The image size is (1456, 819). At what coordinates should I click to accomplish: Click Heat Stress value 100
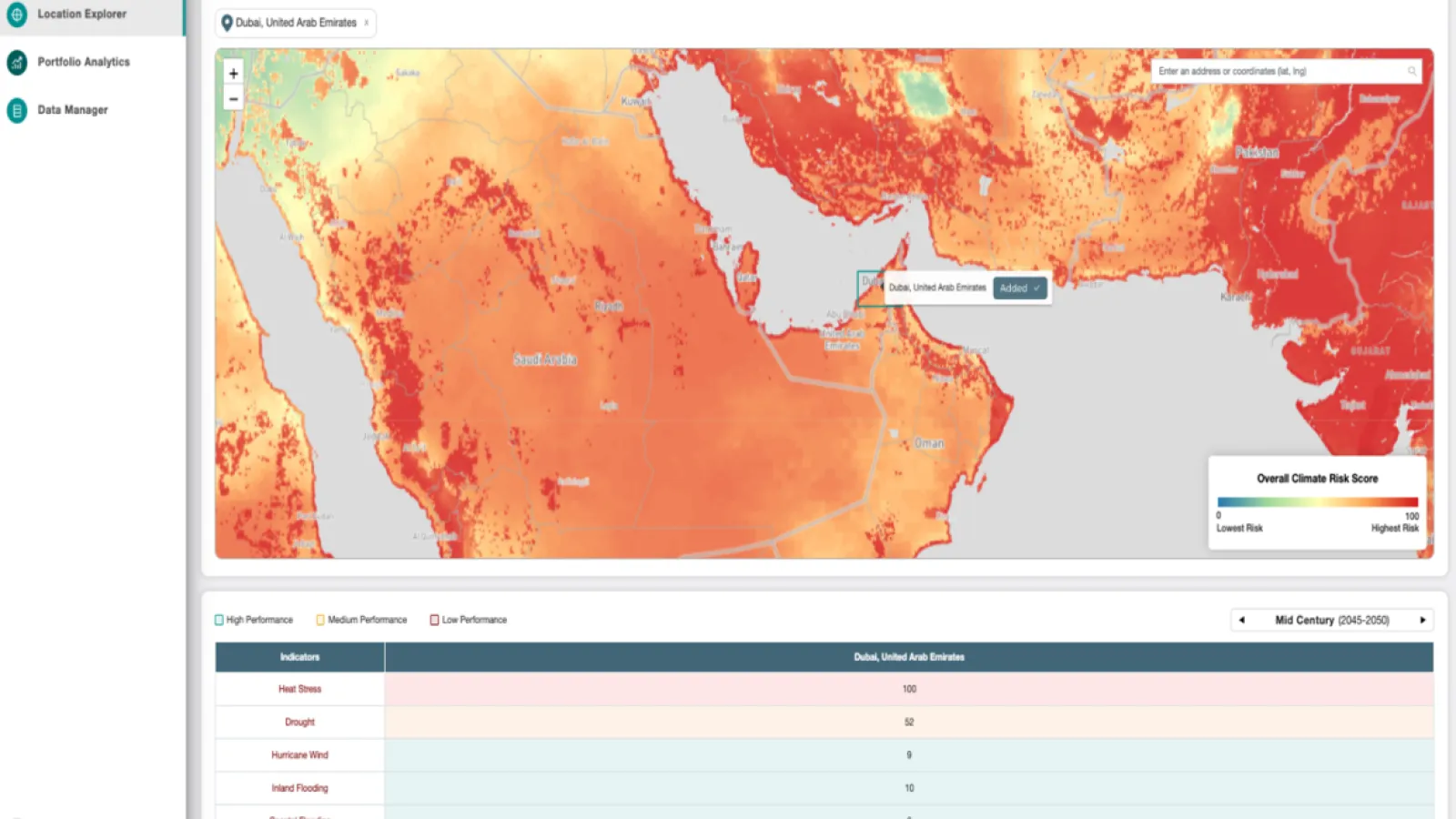(909, 689)
